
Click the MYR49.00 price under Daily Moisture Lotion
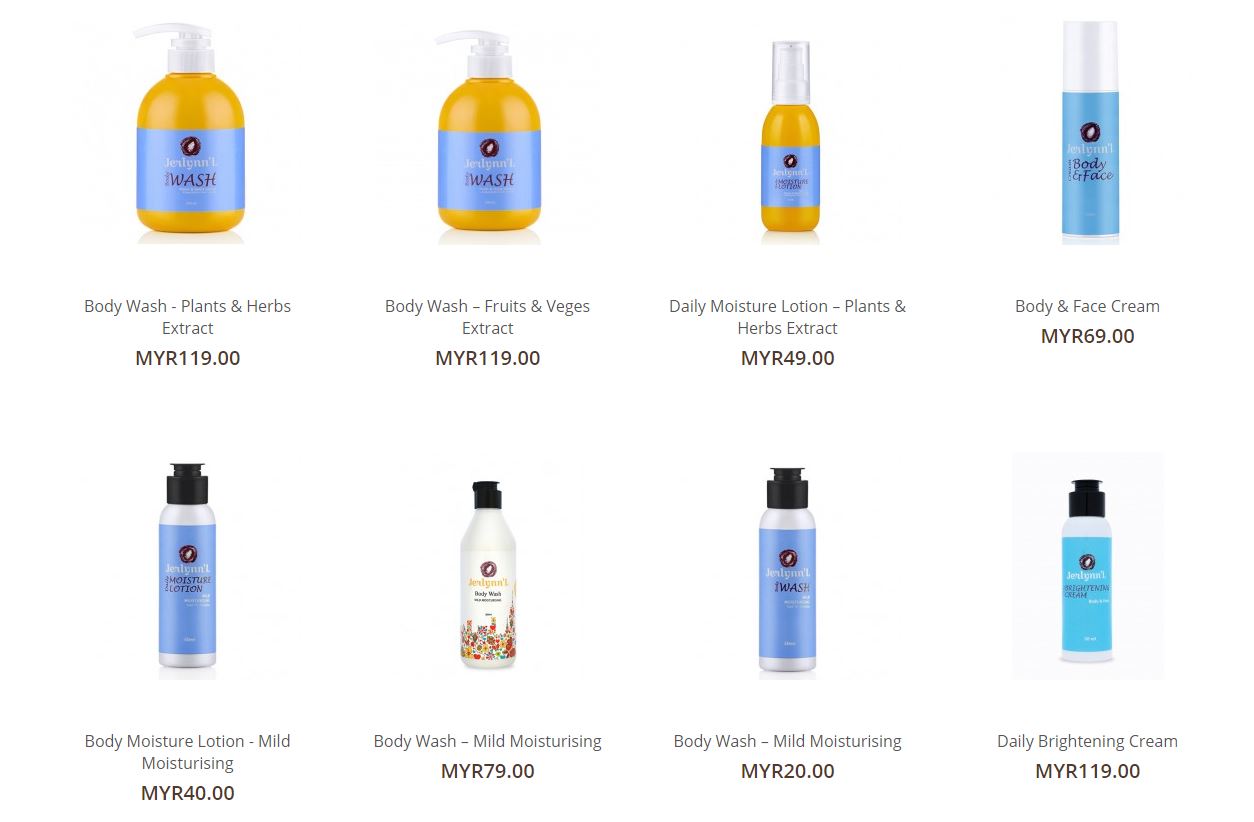click(x=788, y=358)
